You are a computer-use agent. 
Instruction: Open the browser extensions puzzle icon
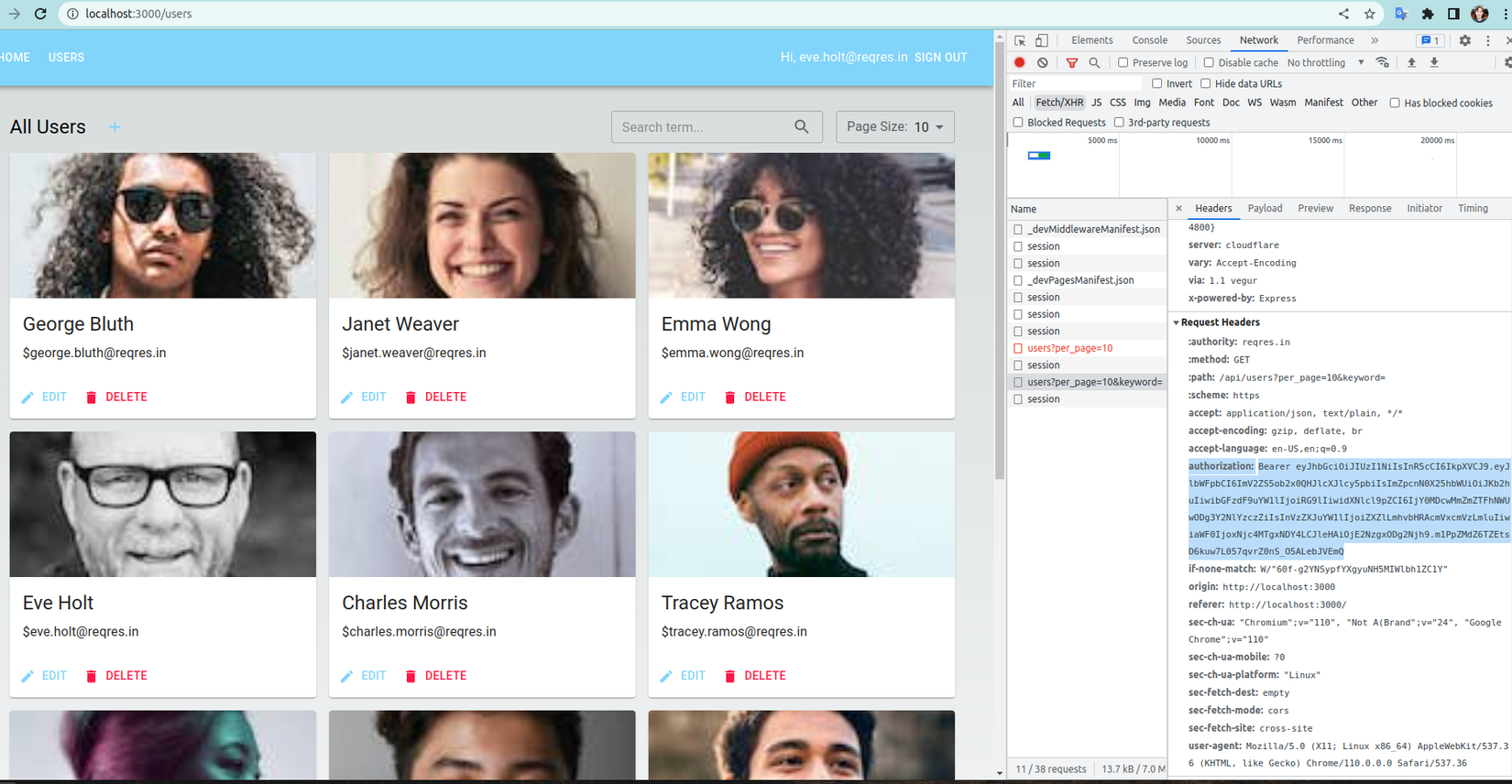click(1428, 14)
